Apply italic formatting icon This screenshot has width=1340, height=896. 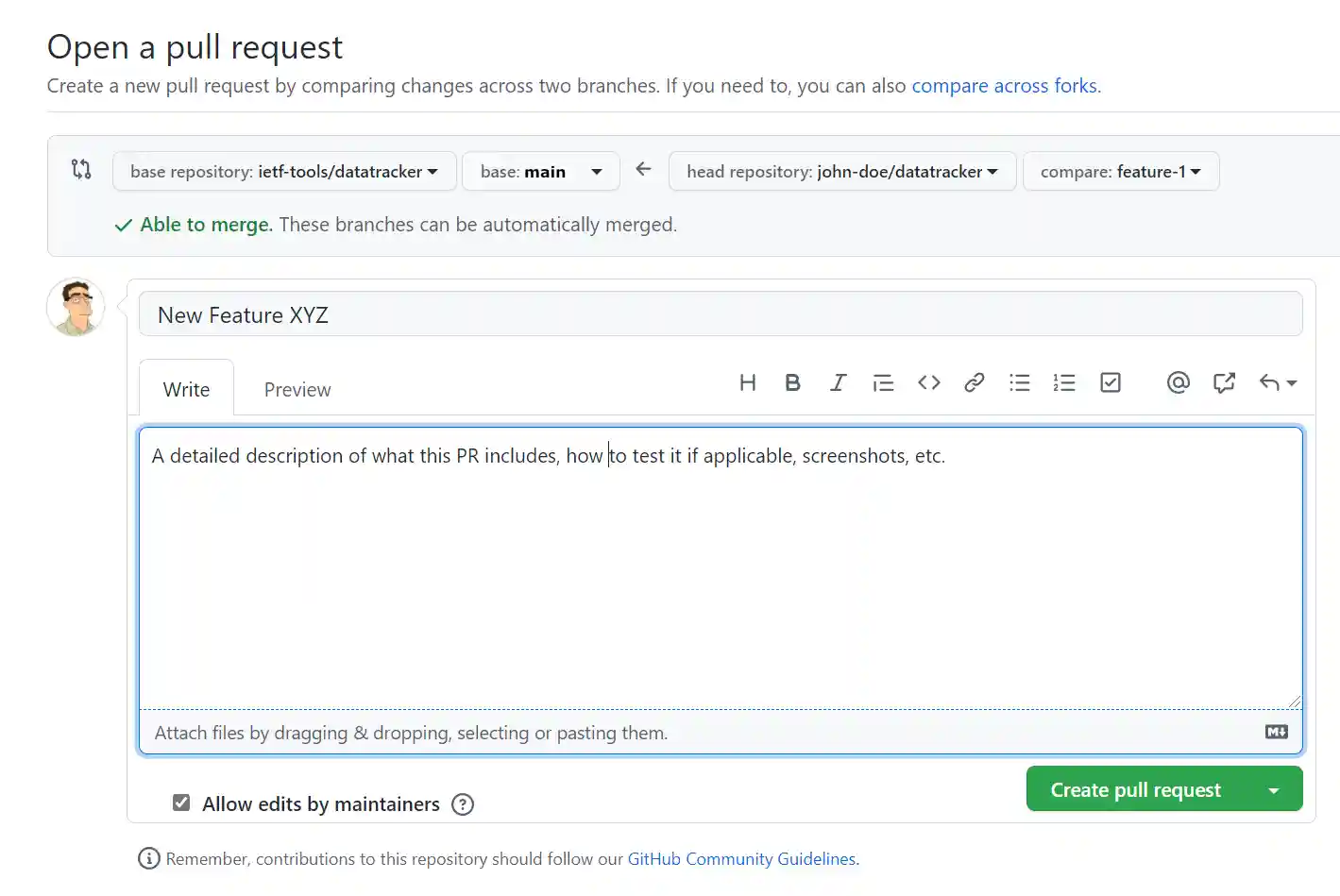point(838,382)
